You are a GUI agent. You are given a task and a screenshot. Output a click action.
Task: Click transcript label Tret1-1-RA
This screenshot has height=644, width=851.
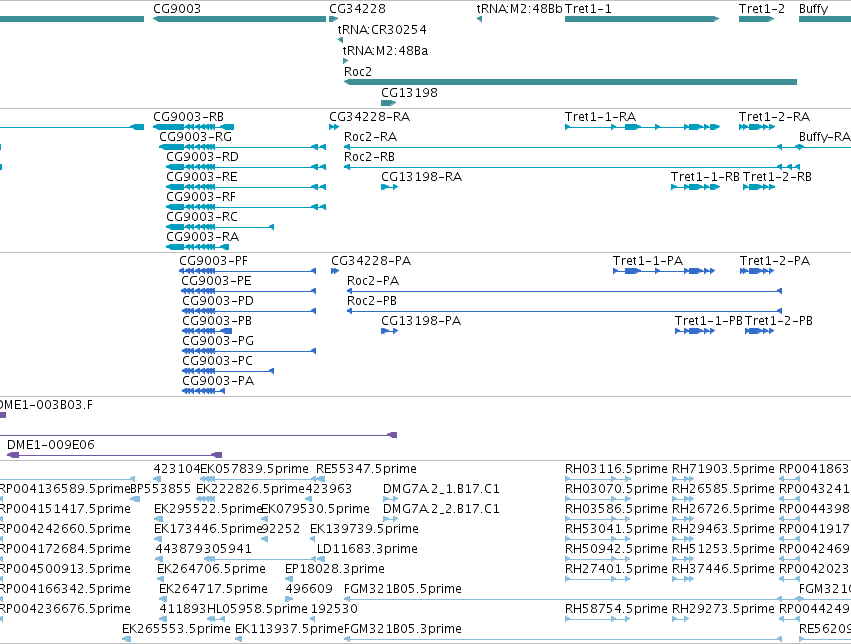pyautogui.click(x=600, y=117)
